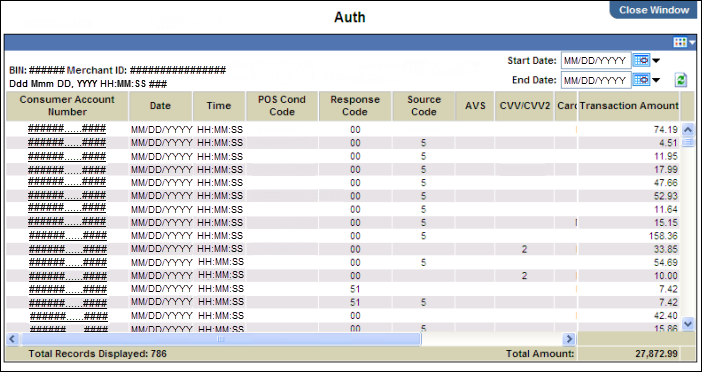Expand the End Date dropdown arrow
The width and height of the screenshot is (702, 372).
(656, 81)
